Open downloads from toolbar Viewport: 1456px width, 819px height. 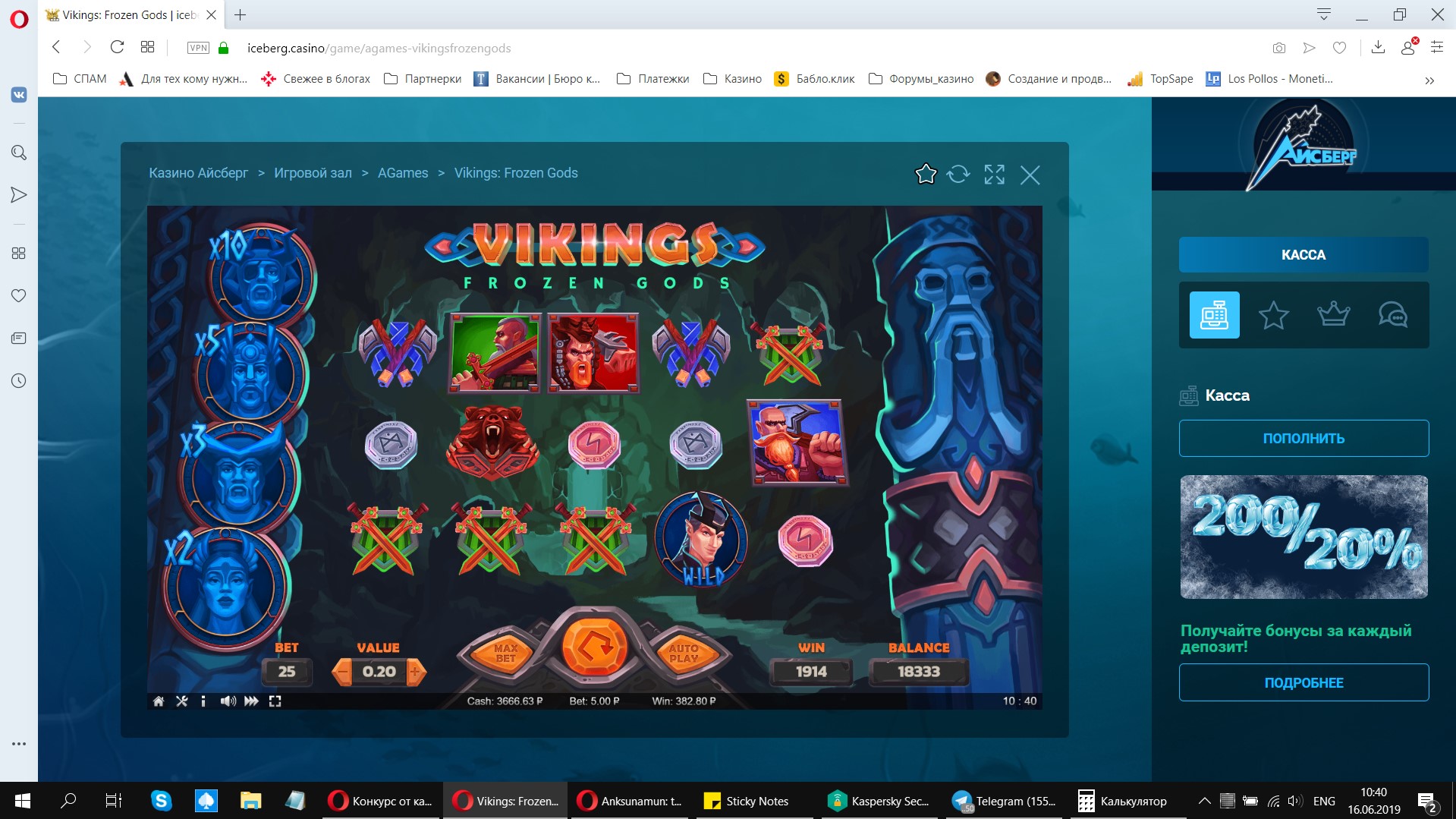point(1378,47)
